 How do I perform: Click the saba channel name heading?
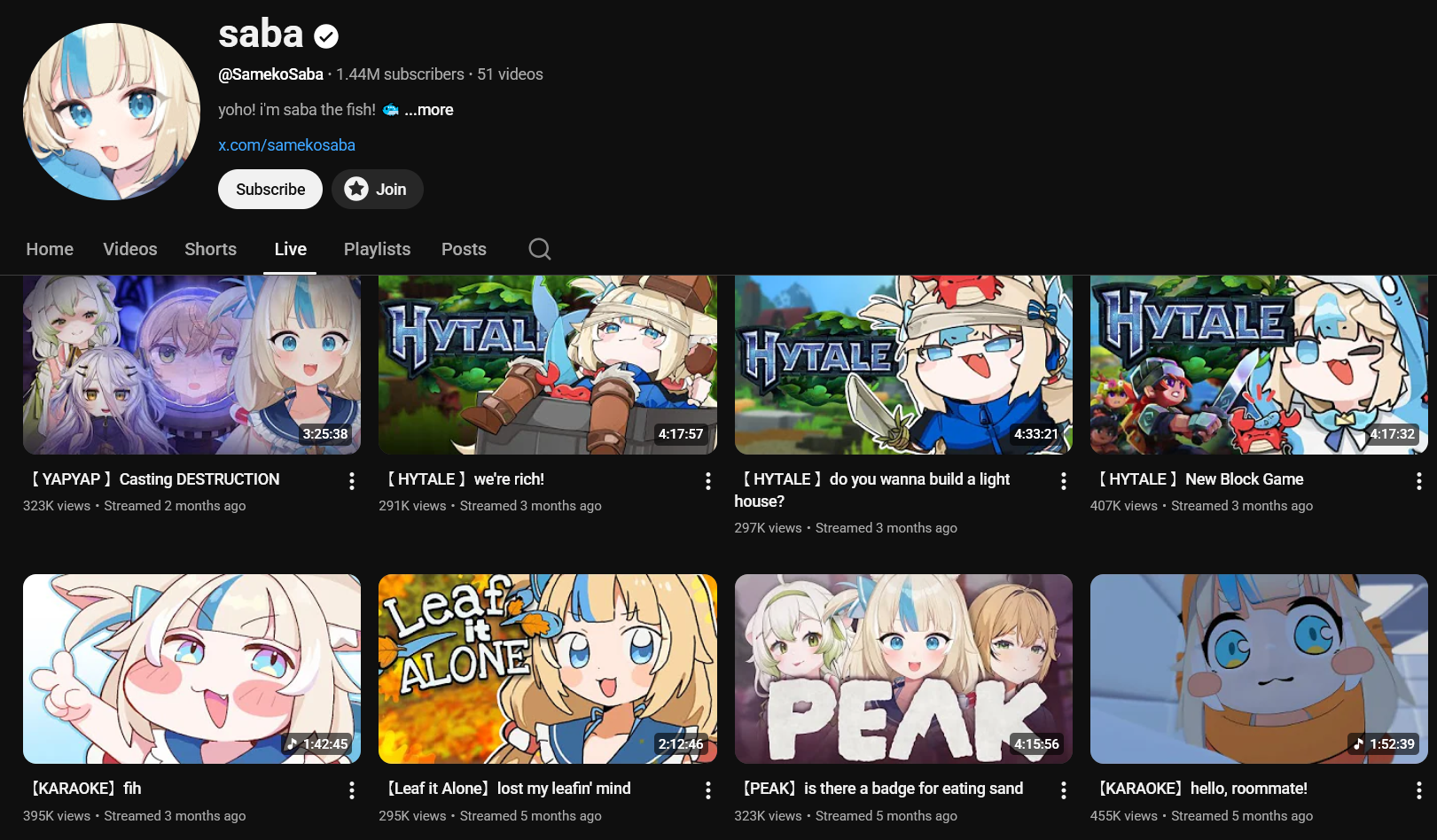[x=261, y=35]
